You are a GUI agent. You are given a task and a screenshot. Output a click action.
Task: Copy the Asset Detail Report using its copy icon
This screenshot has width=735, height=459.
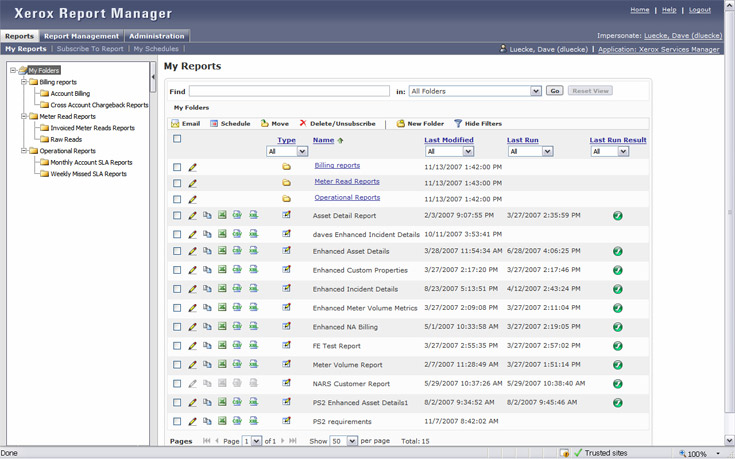(x=207, y=215)
